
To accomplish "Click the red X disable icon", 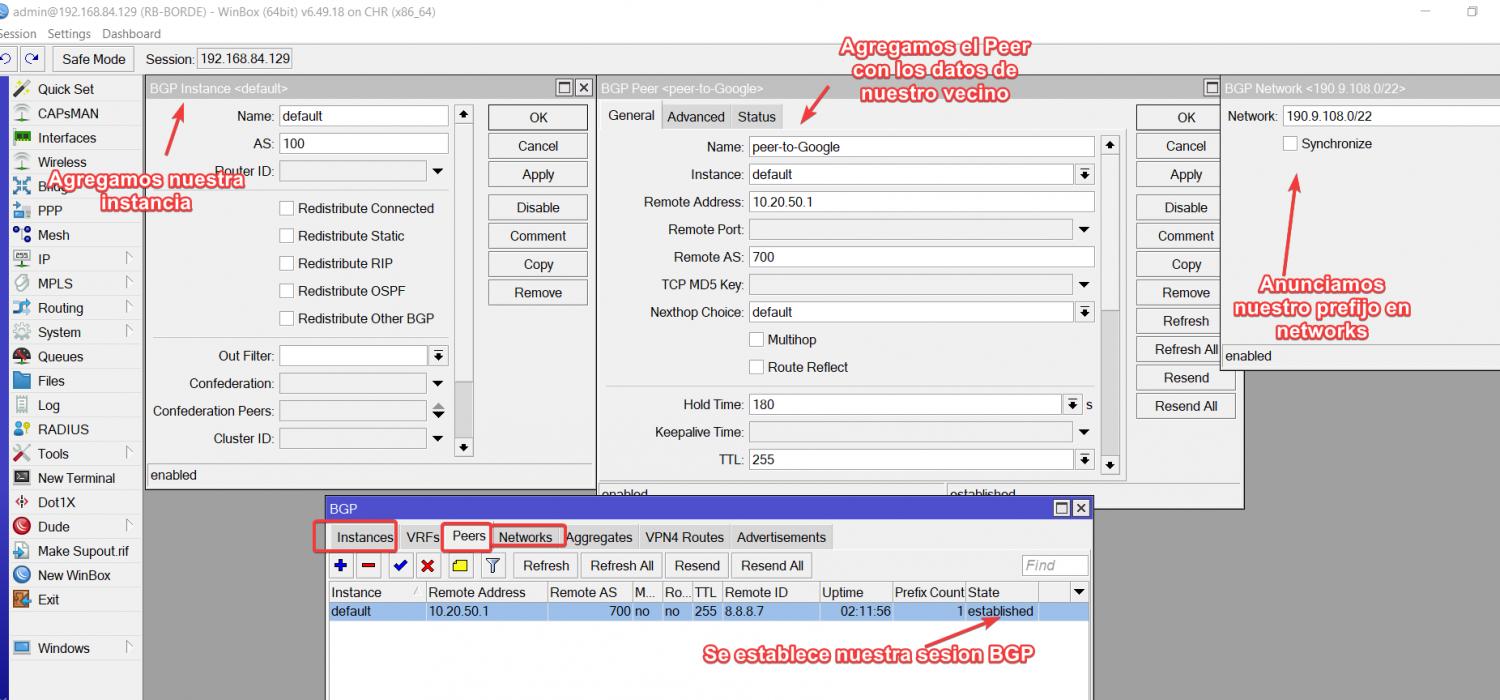I will click(428, 566).
